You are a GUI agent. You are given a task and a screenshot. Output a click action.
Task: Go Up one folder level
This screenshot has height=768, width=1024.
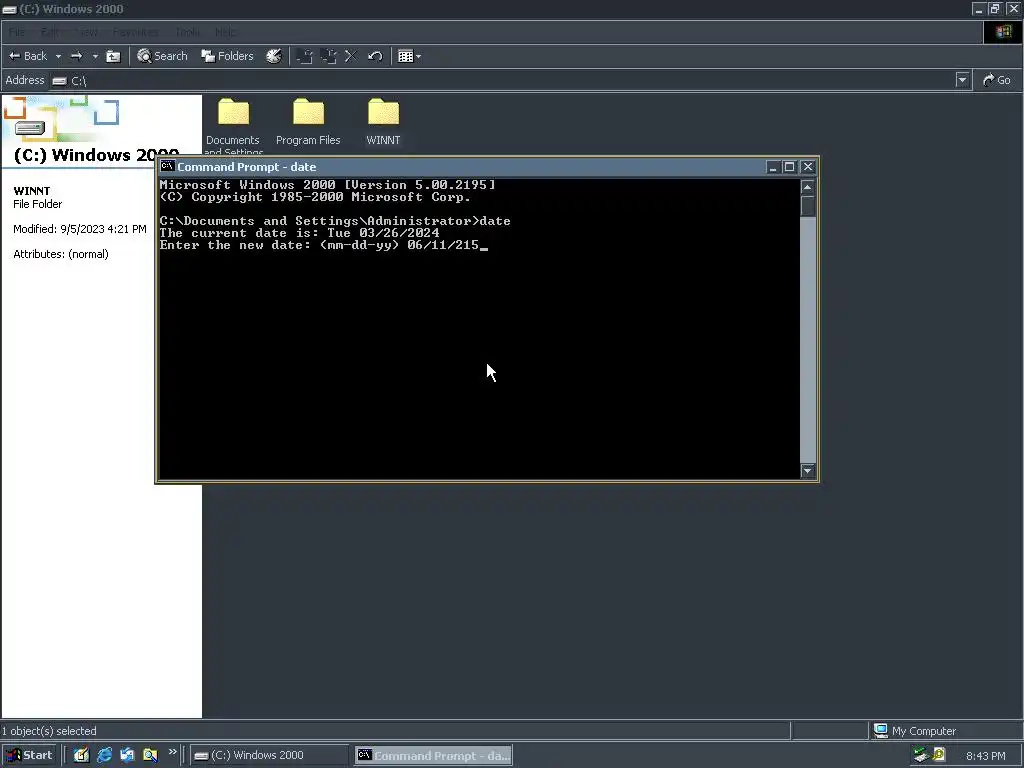click(113, 56)
